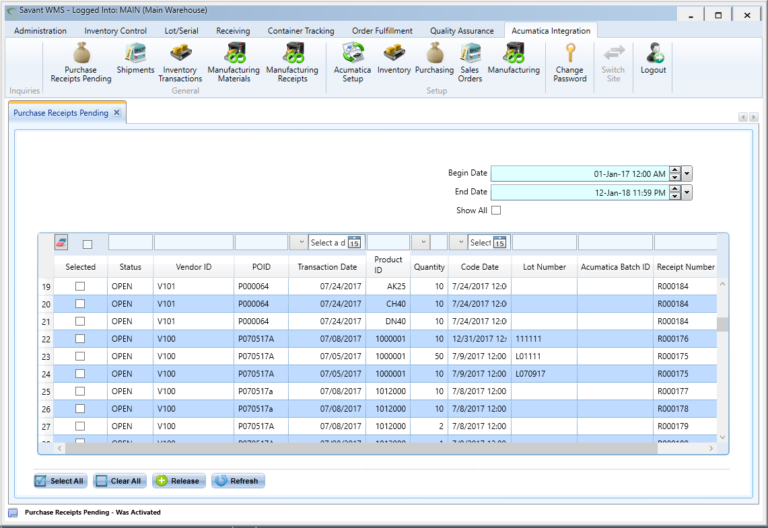
Task: Open Transaction Date filter calendar icon
Action: 354,242
